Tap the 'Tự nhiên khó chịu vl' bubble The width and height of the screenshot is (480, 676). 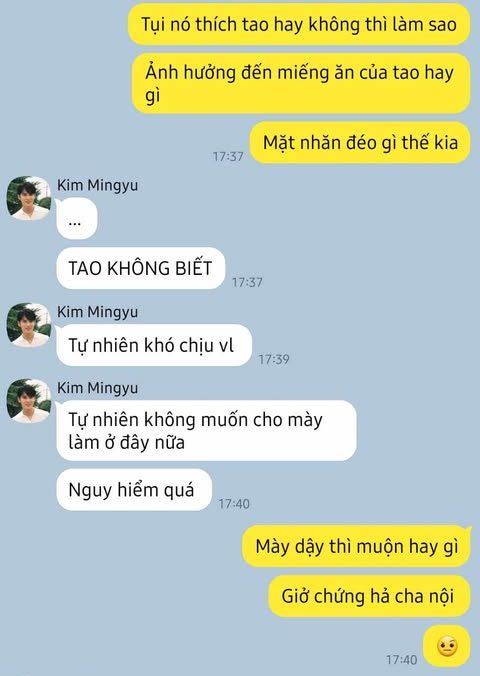click(x=154, y=345)
